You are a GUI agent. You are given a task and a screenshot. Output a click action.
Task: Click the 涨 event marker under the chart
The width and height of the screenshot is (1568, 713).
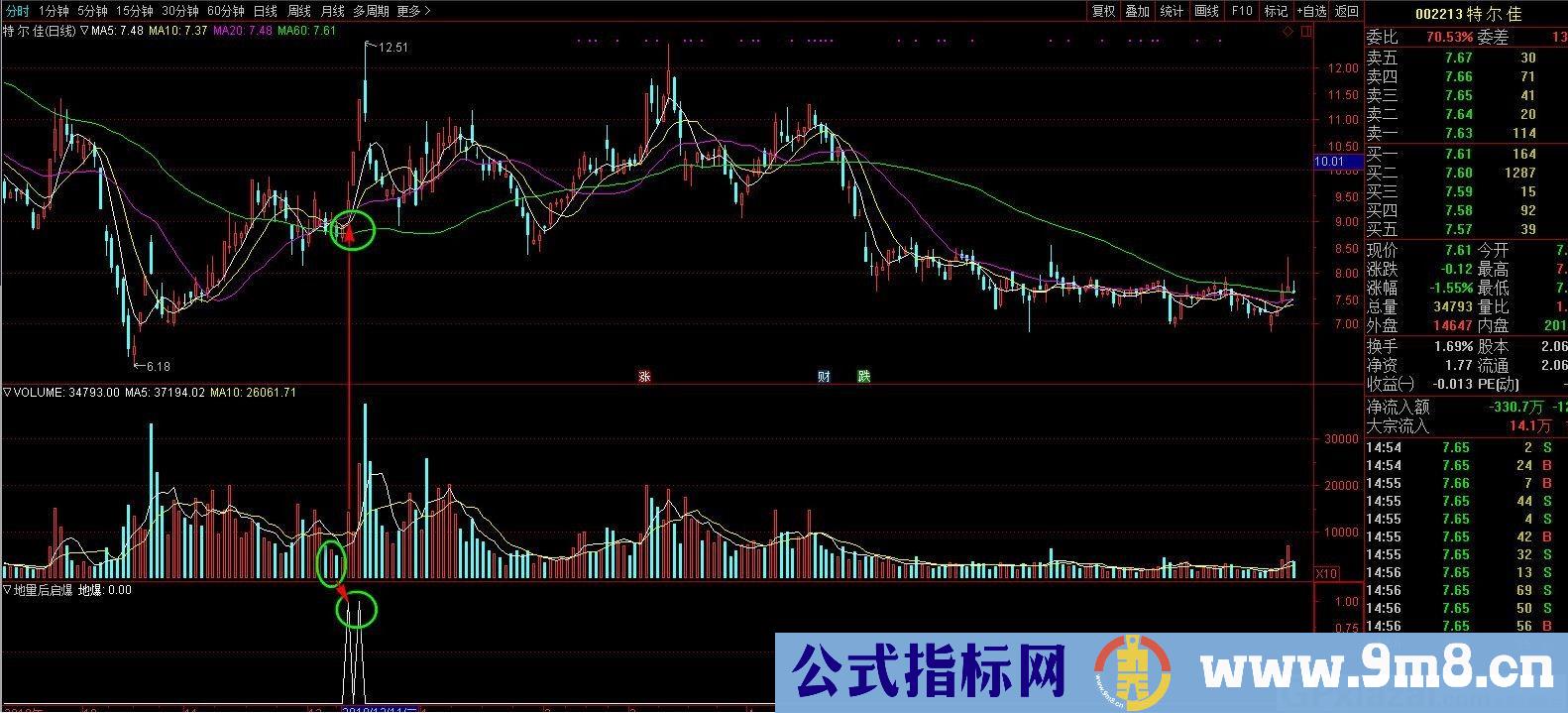tap(644, 376)
